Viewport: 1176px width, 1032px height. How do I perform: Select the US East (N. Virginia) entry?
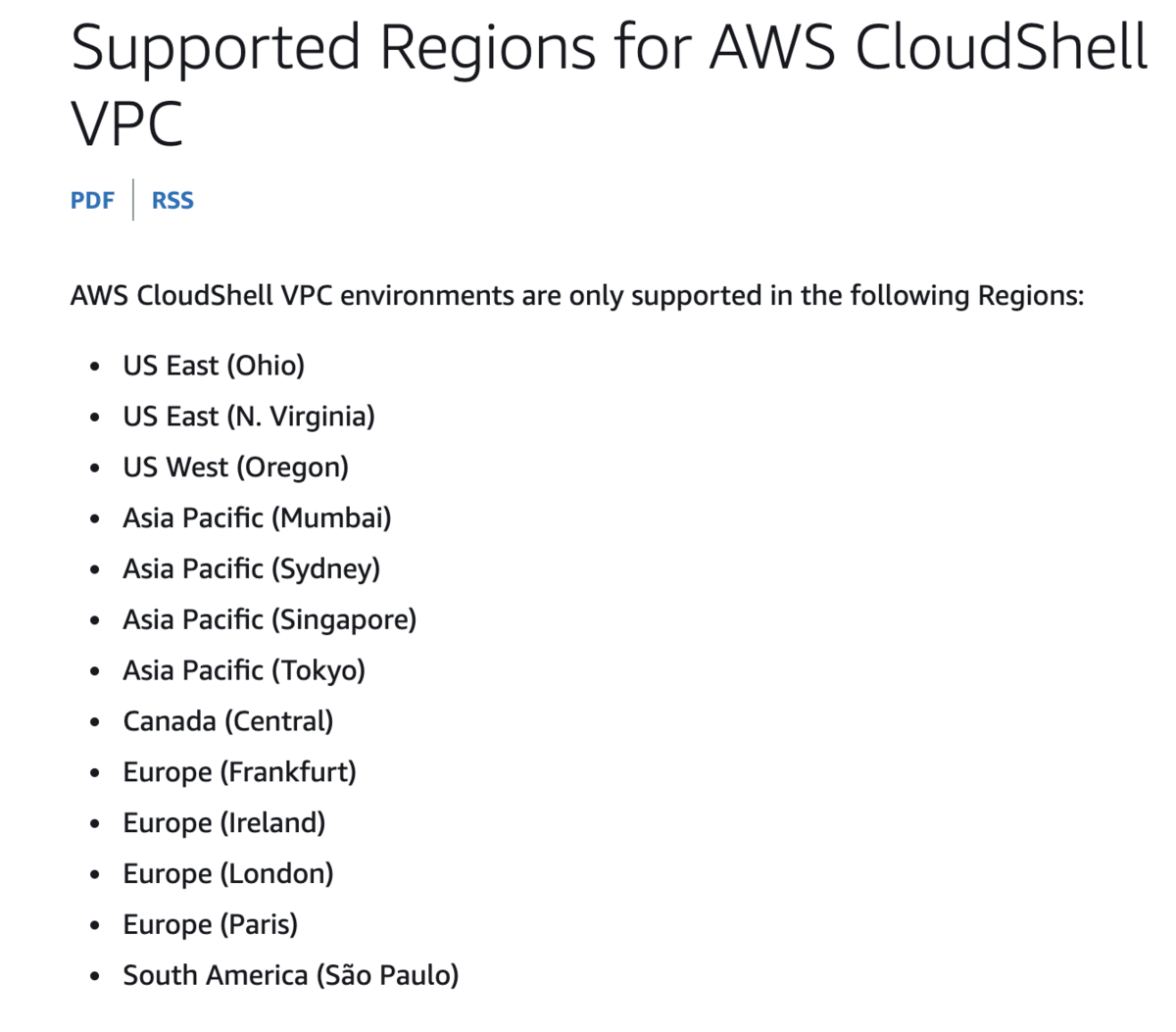click(249, 417)
